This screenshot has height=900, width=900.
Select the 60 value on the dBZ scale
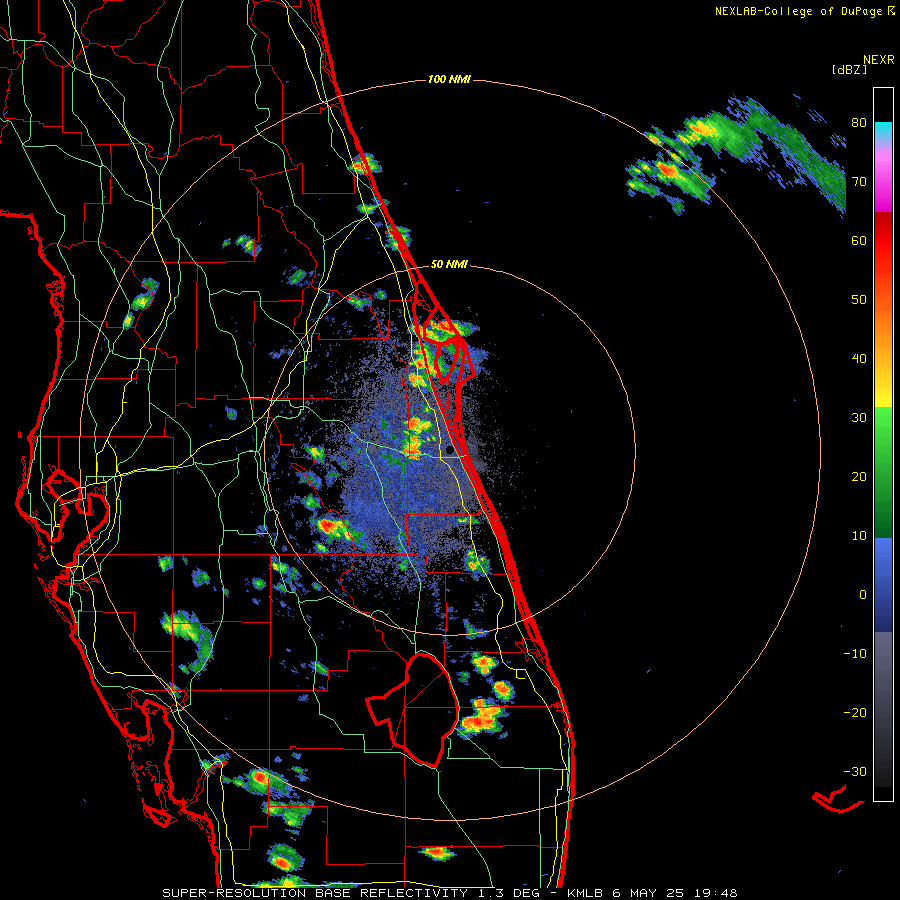859,240
